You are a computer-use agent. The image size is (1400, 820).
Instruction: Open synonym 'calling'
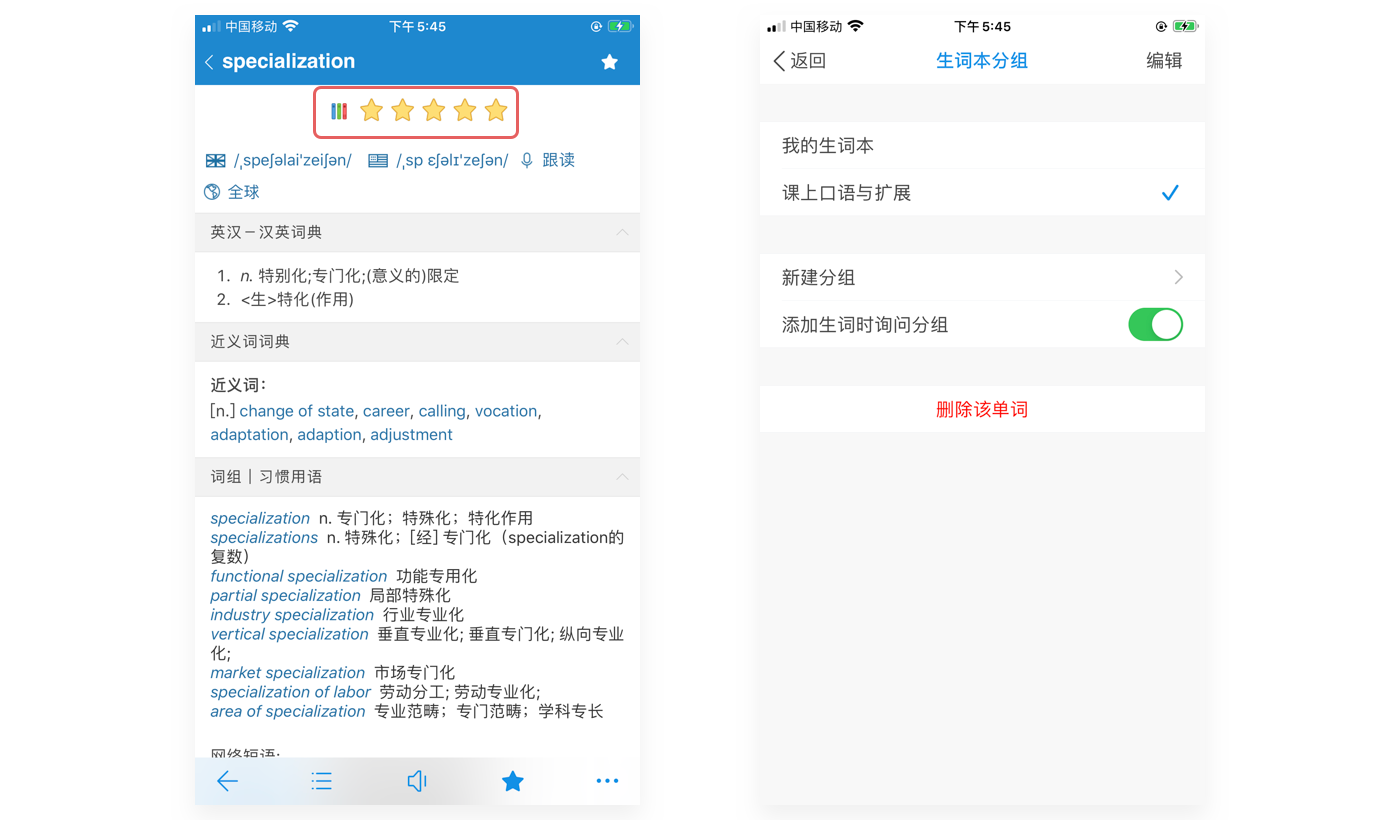(x=442, y=411)
